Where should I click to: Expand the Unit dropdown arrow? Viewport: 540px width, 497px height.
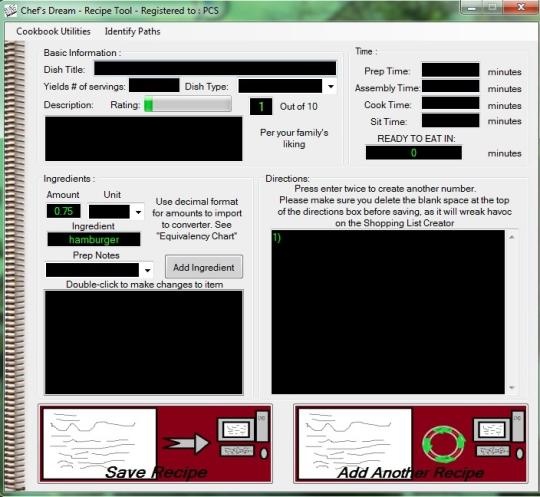click(138, 212)
